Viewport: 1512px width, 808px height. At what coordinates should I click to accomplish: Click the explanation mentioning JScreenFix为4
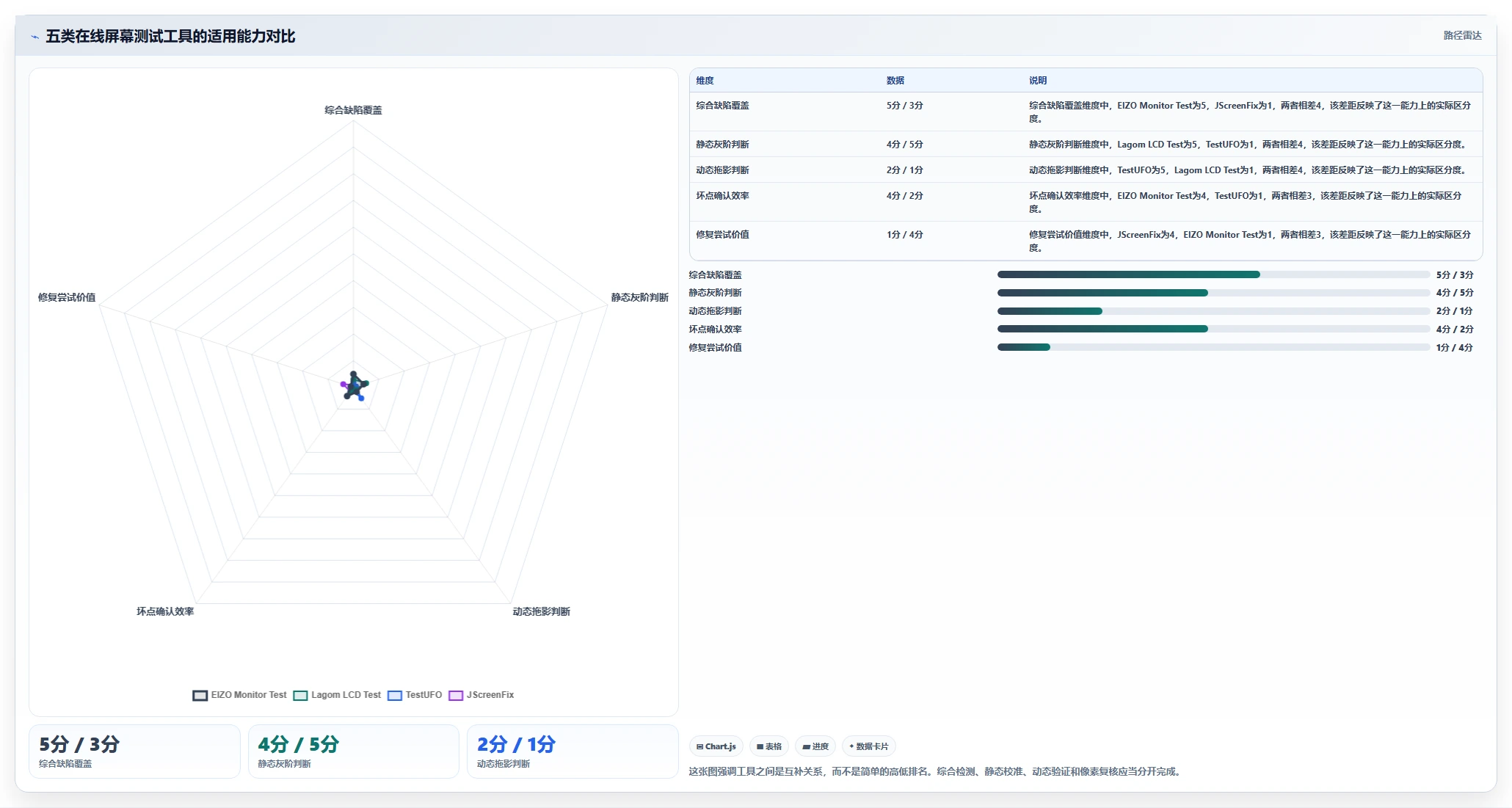pyautogui.click(x=1249, y=241)
